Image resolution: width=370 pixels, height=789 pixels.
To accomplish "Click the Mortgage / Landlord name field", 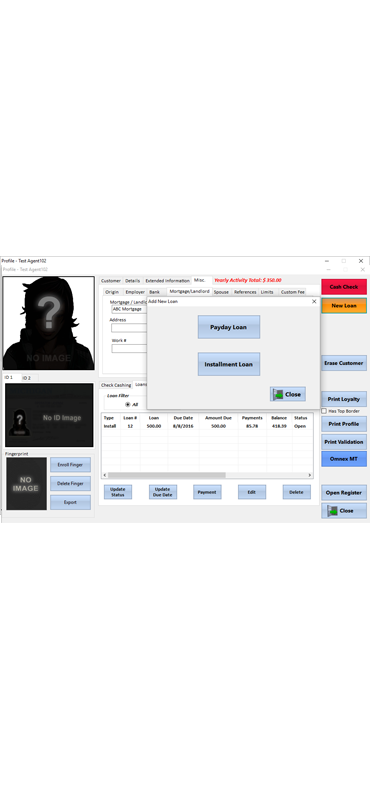I will 129,309.
